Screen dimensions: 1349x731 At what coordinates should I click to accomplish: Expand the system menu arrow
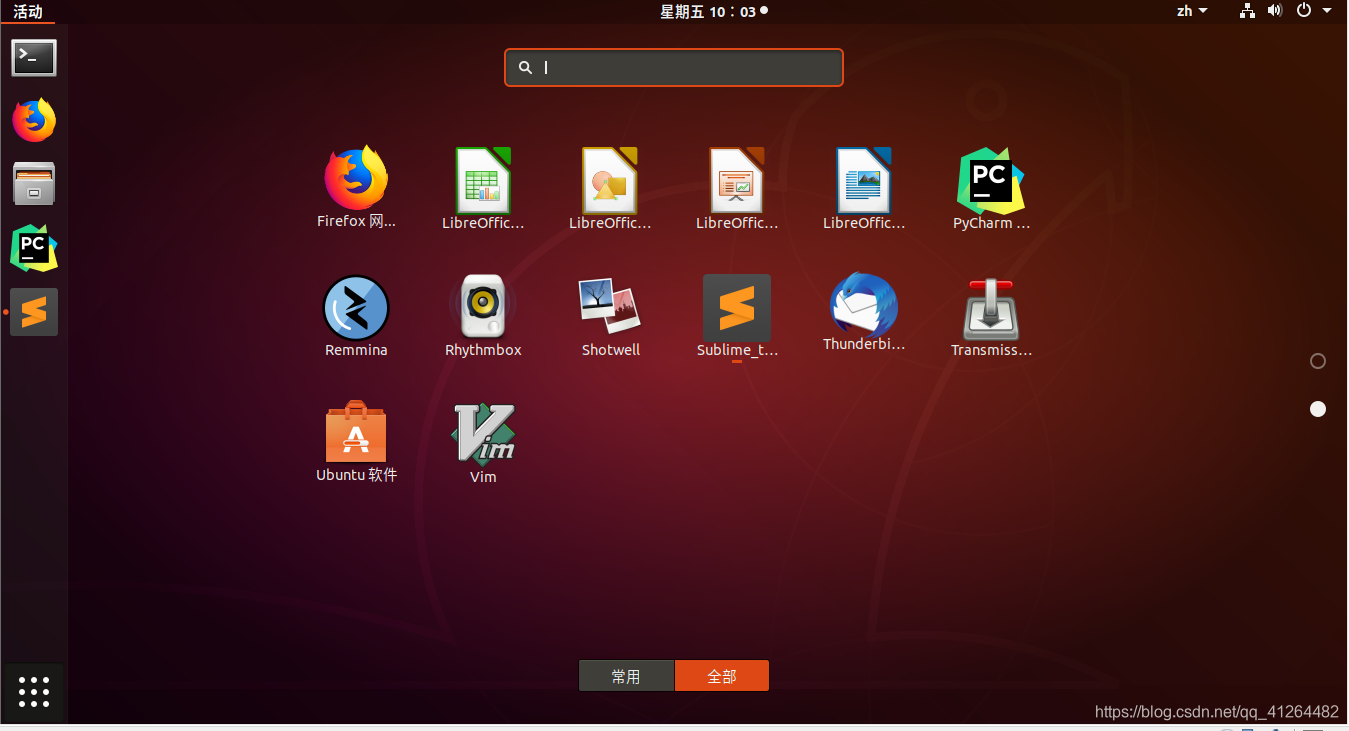point(1327,11)
